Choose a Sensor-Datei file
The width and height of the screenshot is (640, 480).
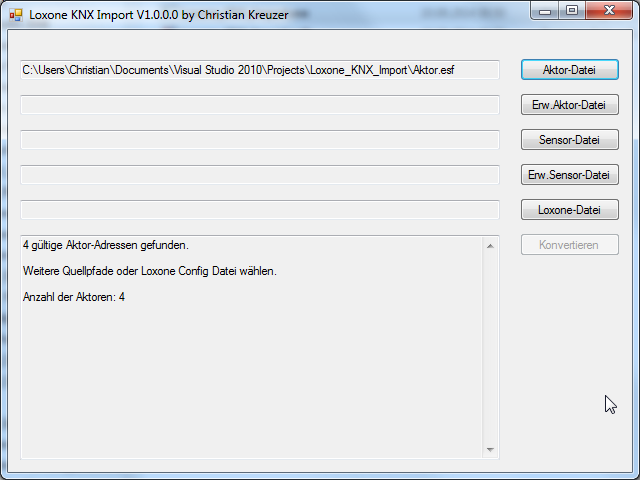(569, 140)
